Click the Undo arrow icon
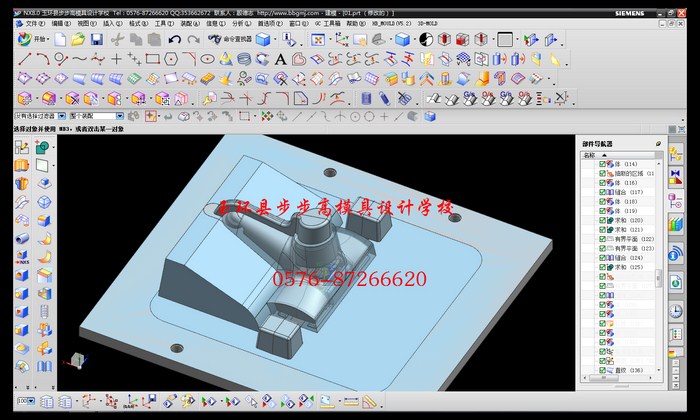The height and width of the screenshot is (420, 700). [175, 39]
